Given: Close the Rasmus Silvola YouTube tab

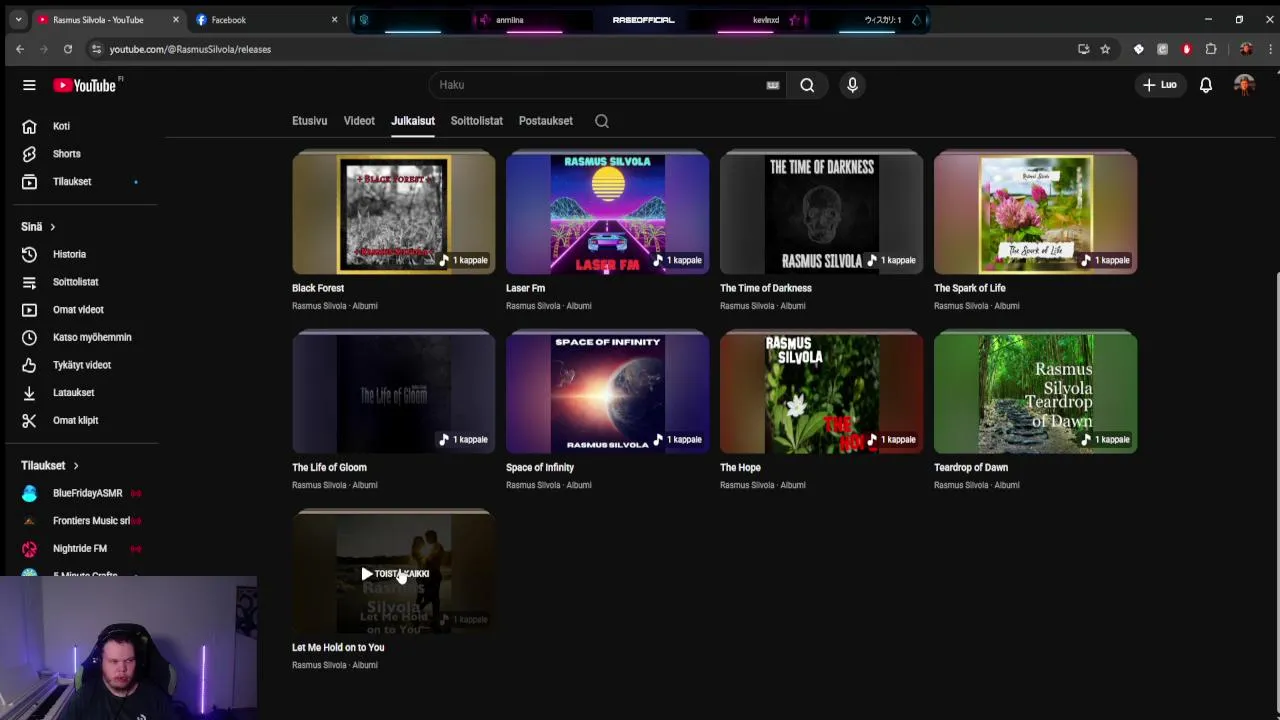Looking at the screenshot, I should (175, 19).
